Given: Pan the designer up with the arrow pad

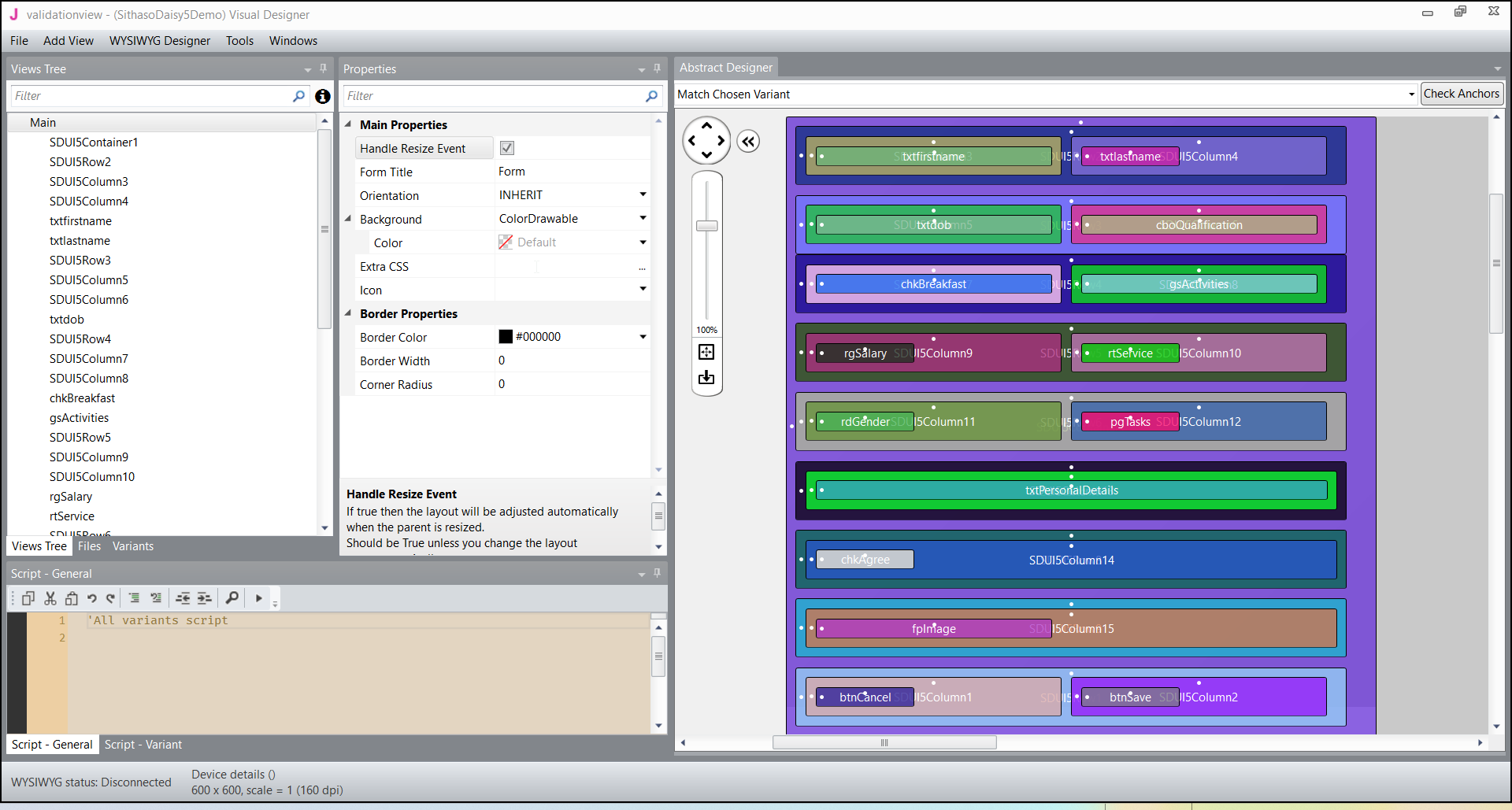Looking at the screenshot, I should point(706,126).
